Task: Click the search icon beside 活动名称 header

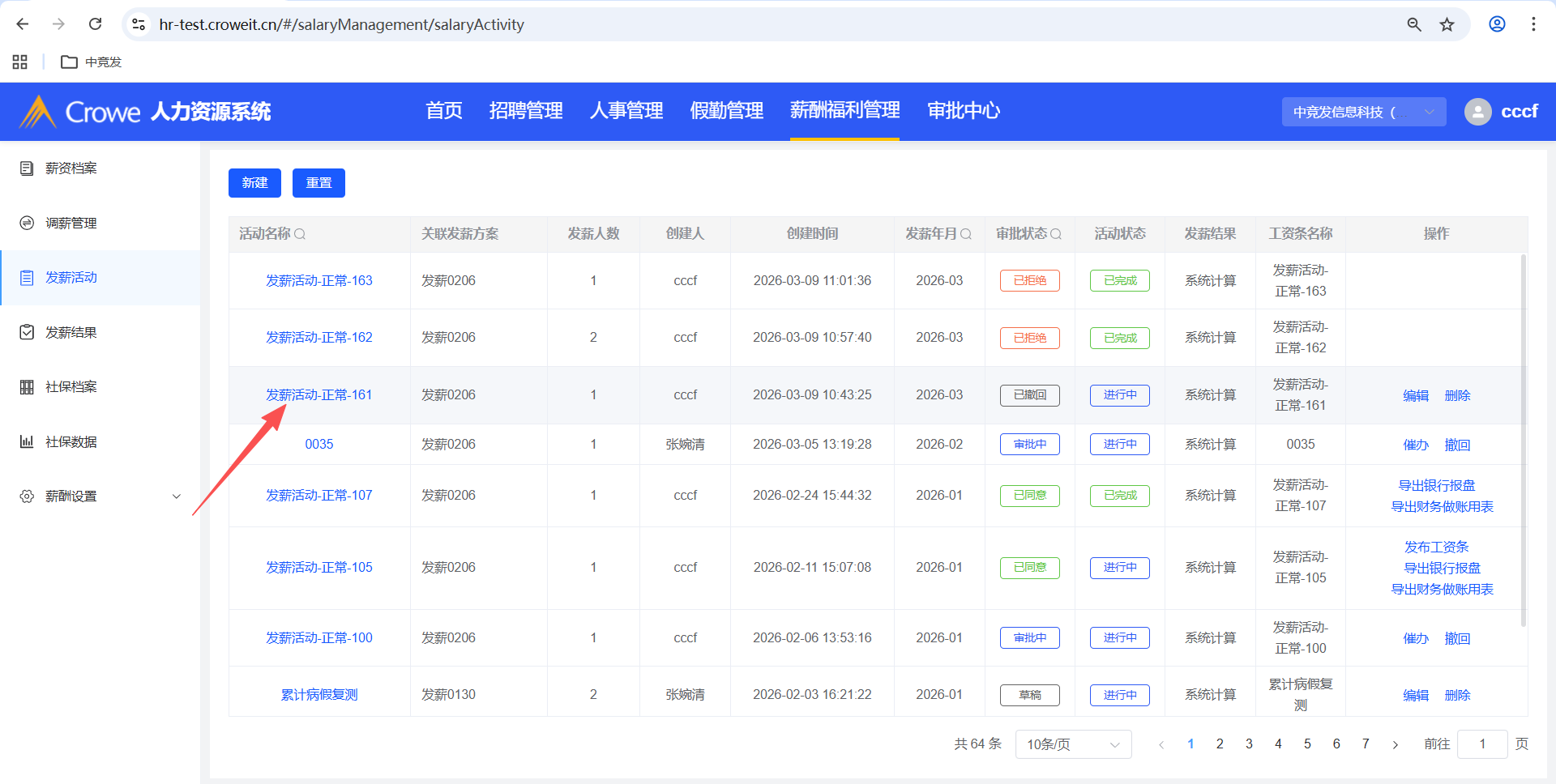Action: click(300, 234)
